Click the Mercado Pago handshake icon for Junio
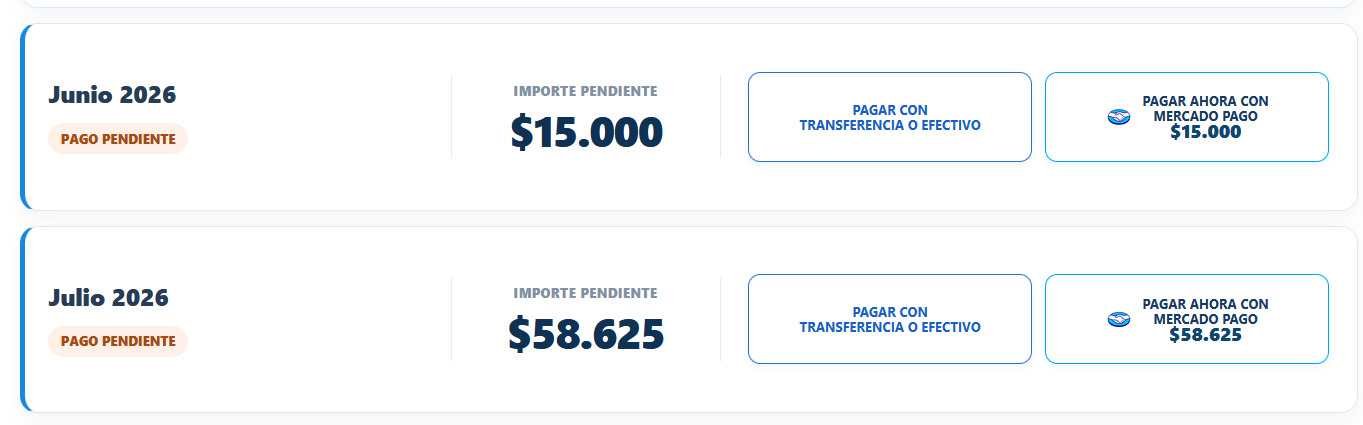 1119,117
